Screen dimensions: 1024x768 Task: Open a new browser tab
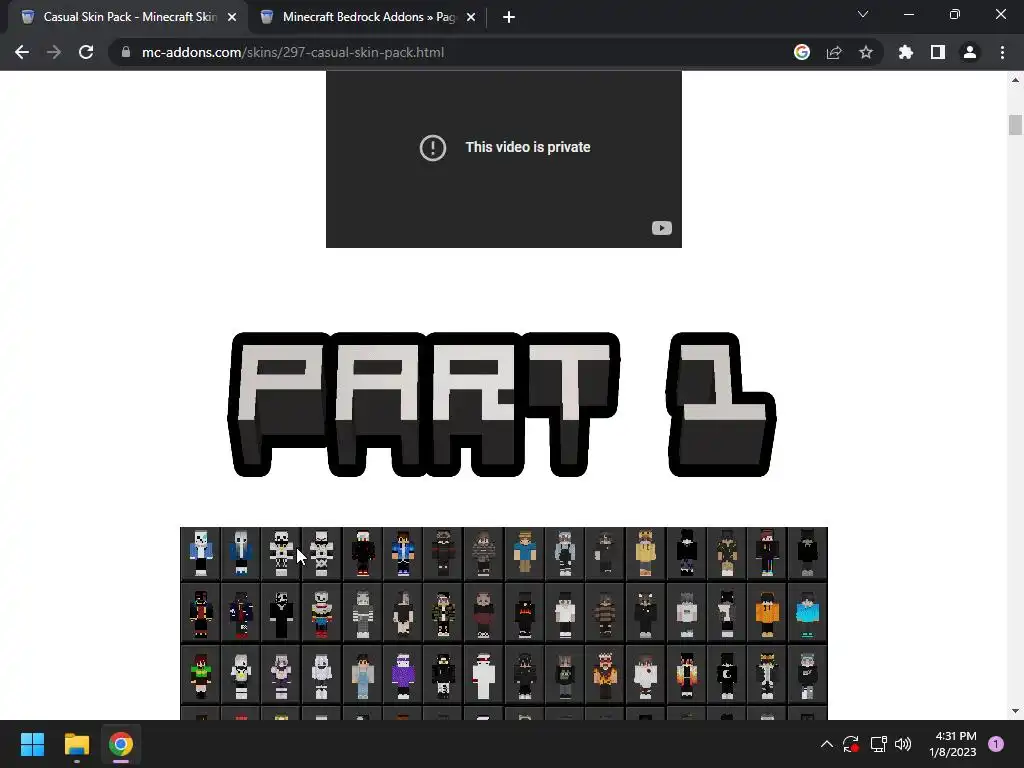(509, 17)
